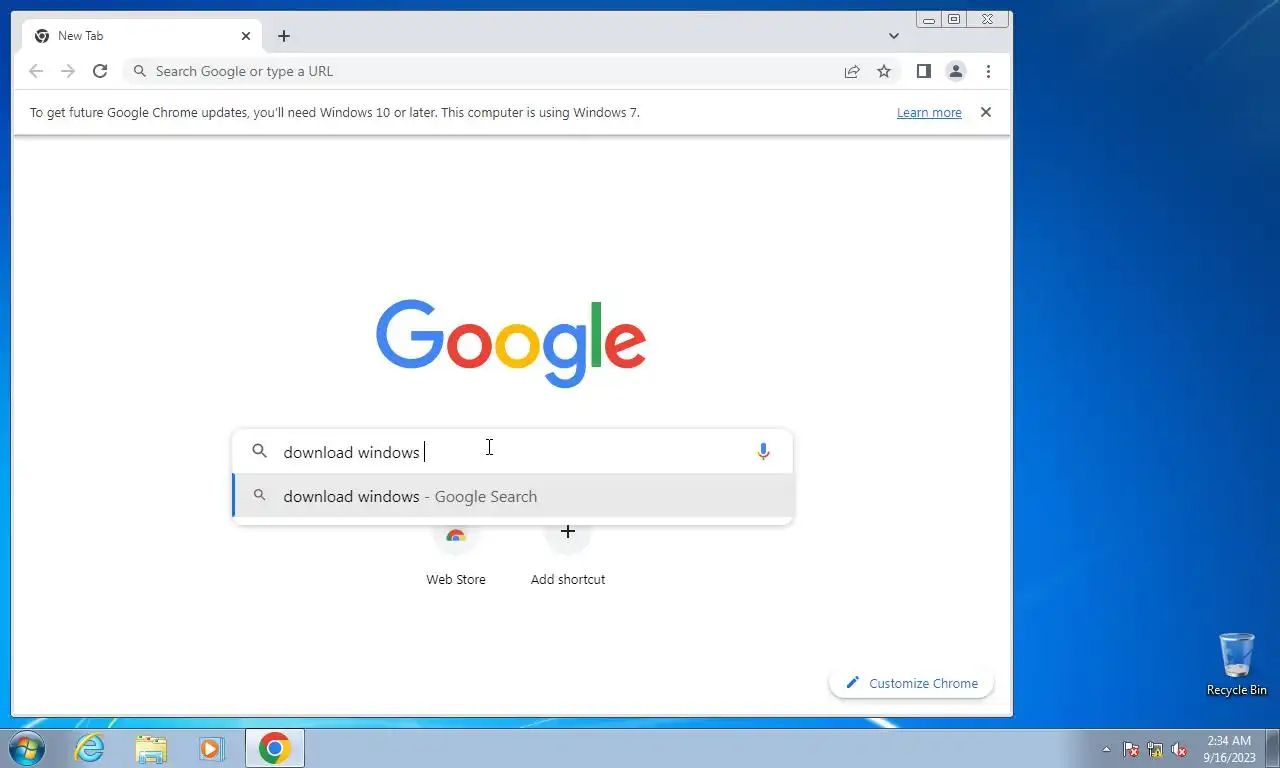Open the clock showing 2:34 AM
Viewport: 1280px width, 768px height.
1229,749
